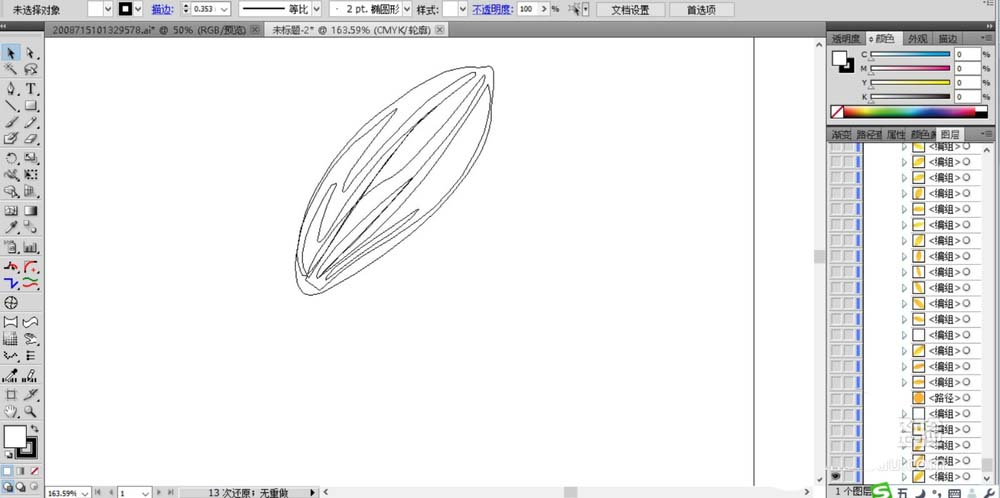Screen dimensions: 1000x498
Task: Select the Blob Brush tool
Action: click(11, 138)
